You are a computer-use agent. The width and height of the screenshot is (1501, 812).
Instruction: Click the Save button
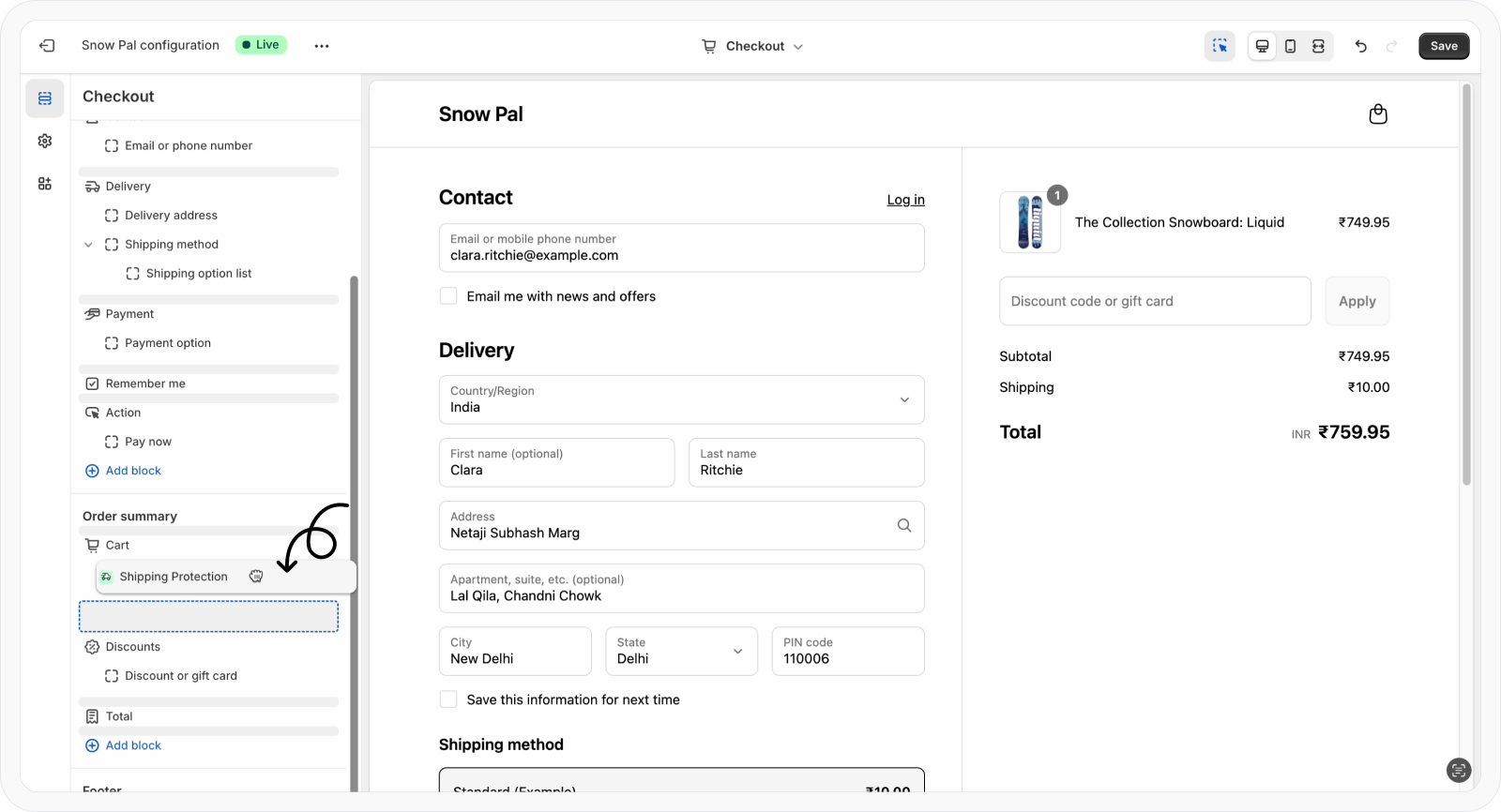point(1444,46)
